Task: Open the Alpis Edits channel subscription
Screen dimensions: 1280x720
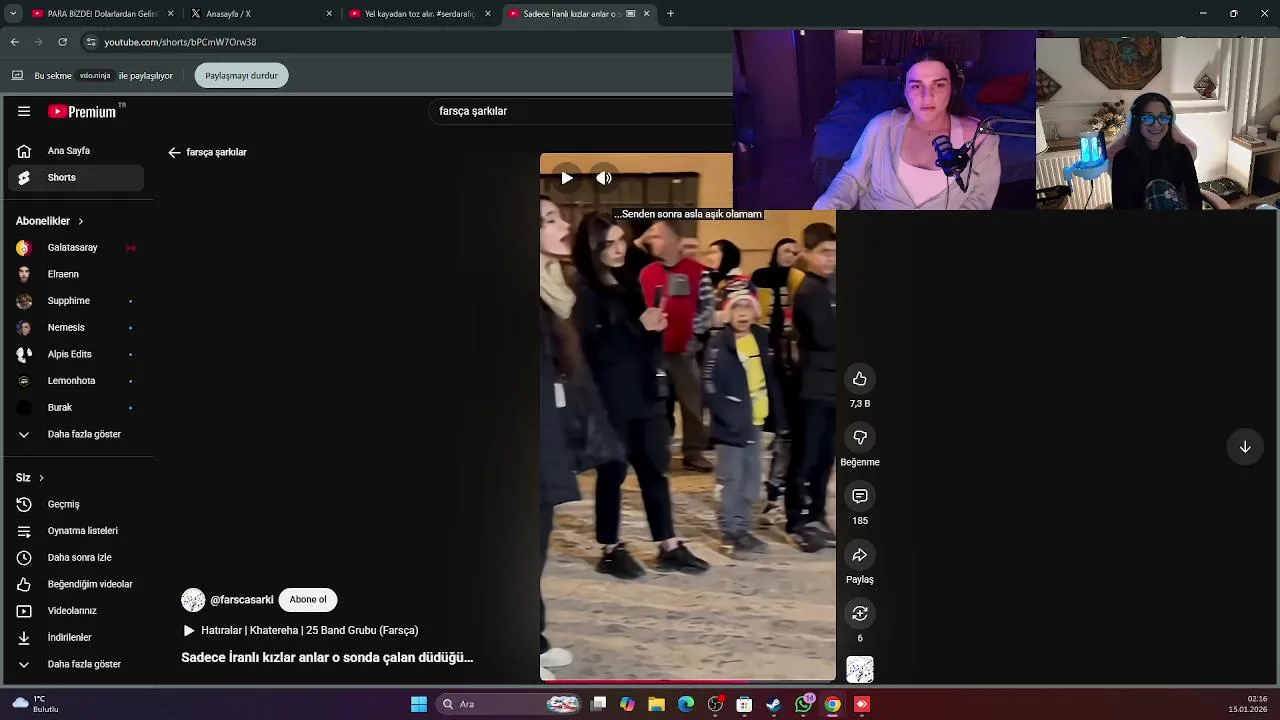Action: [x=76, y=354]
